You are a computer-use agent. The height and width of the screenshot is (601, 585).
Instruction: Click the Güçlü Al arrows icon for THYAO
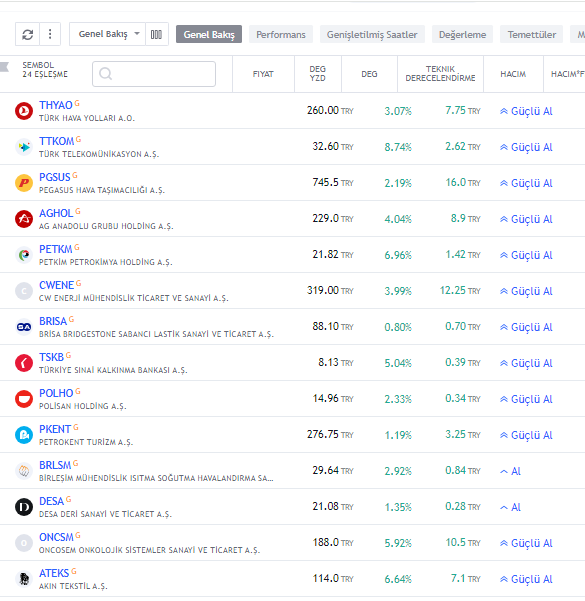(504, 111)
